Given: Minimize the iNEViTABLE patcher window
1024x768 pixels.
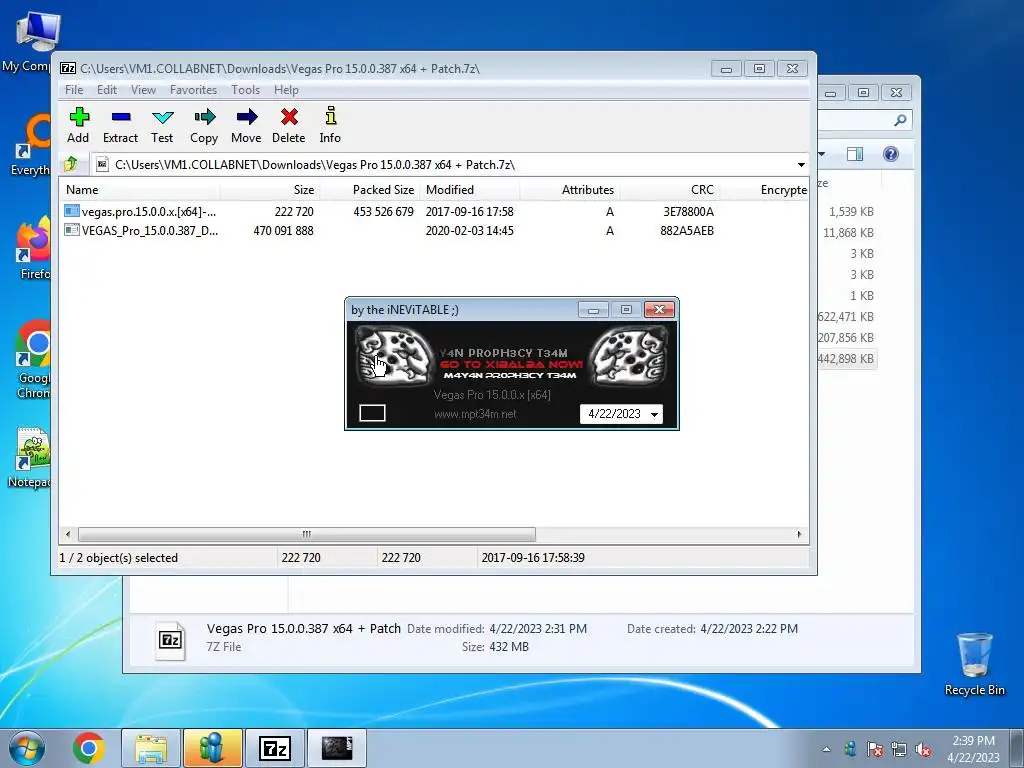Looking at the screenshot, I should pos(593,310).
